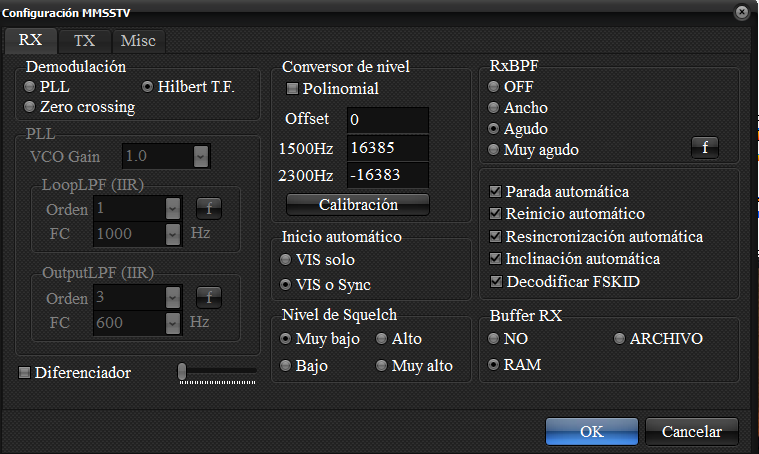Switch to the TX tab
Viewport: 759px width, 454px height.
(84, 41)
